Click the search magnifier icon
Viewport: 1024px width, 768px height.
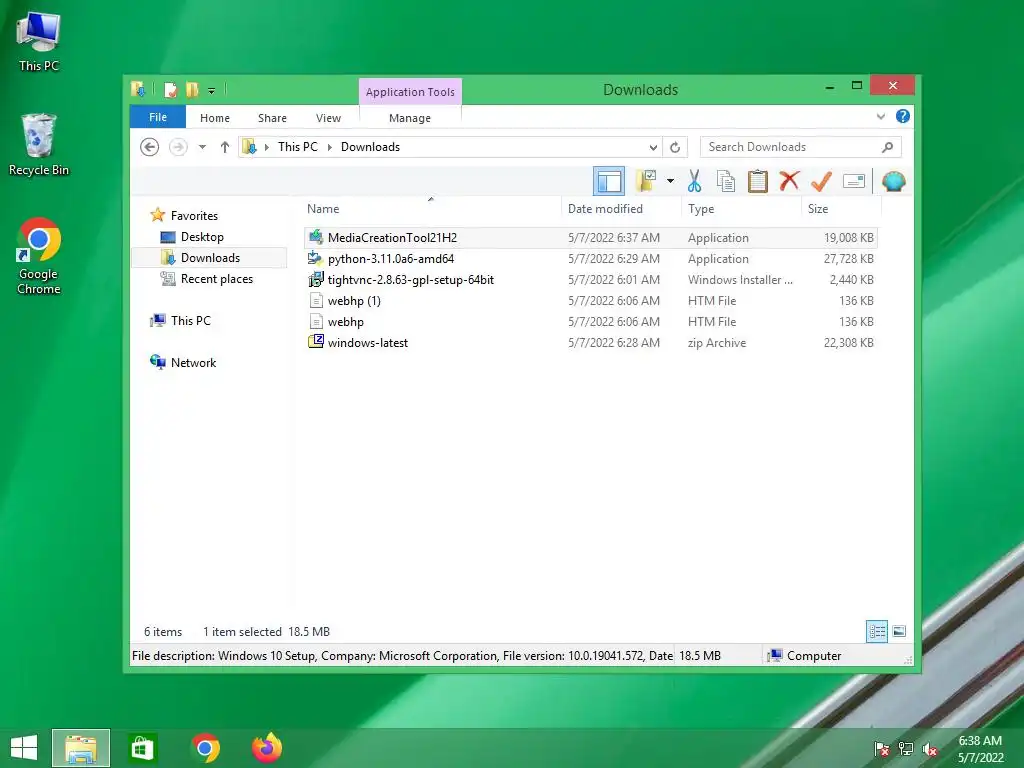888,147
